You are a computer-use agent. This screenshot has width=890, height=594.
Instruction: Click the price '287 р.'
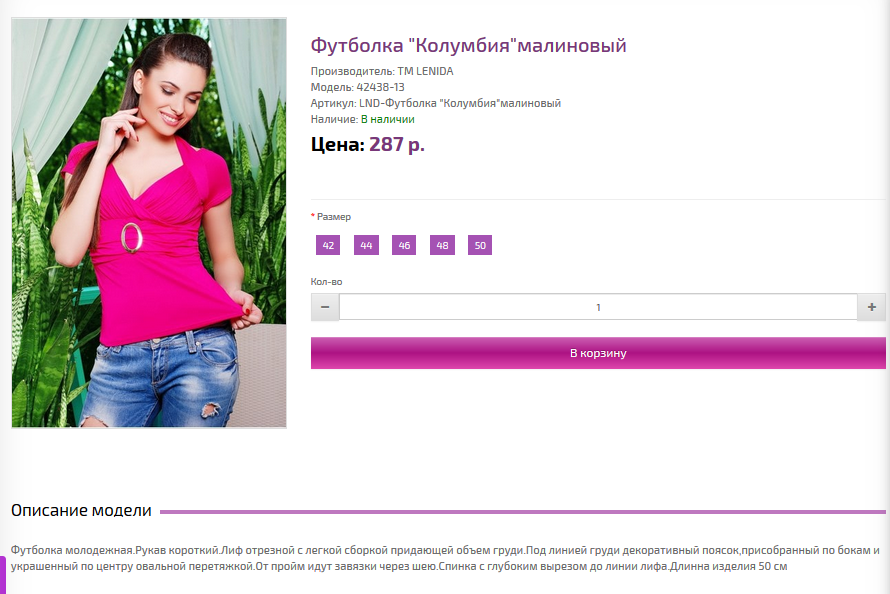pos(397,145)
